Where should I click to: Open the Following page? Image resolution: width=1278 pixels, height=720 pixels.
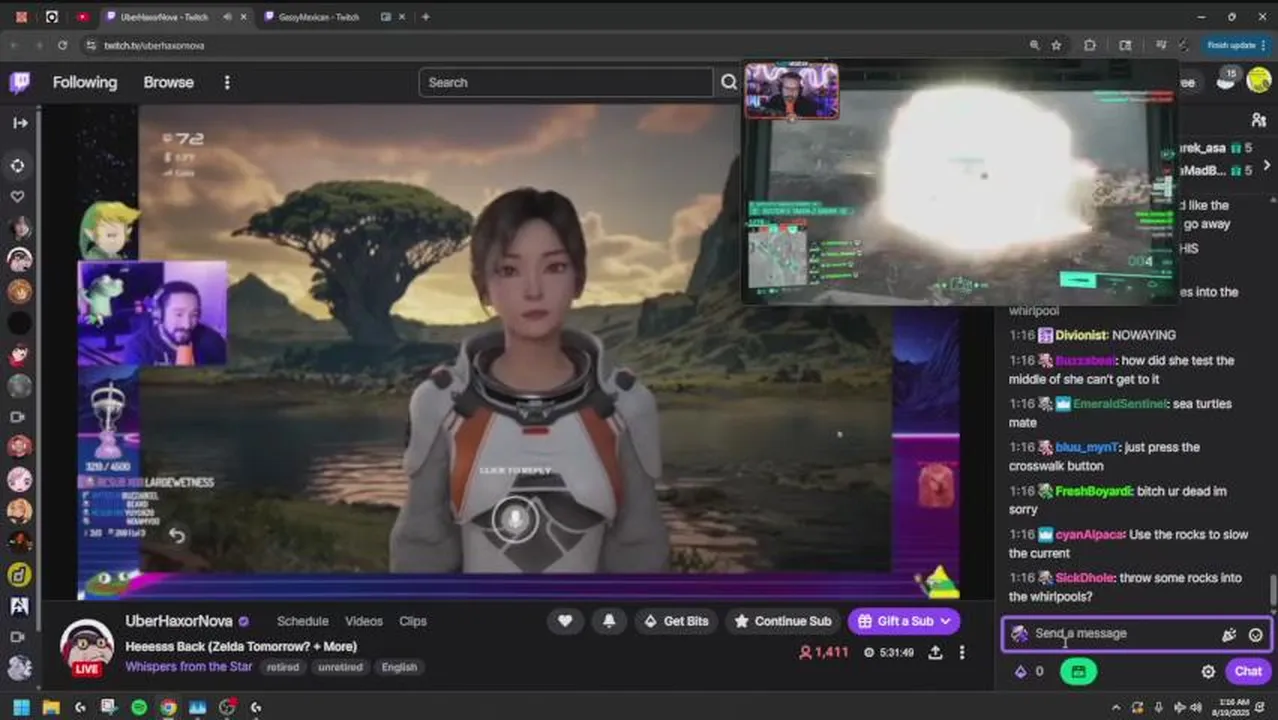click(85, 82)
